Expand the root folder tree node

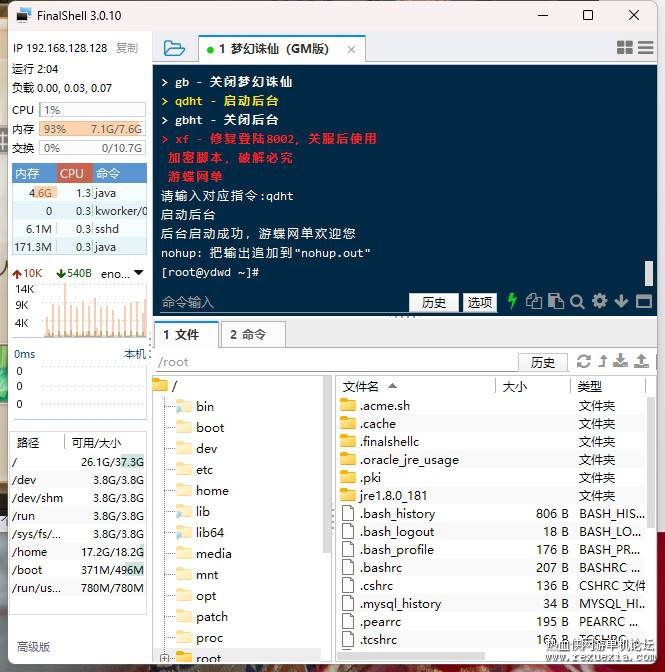pyautogui.click(x=164, y=657)
